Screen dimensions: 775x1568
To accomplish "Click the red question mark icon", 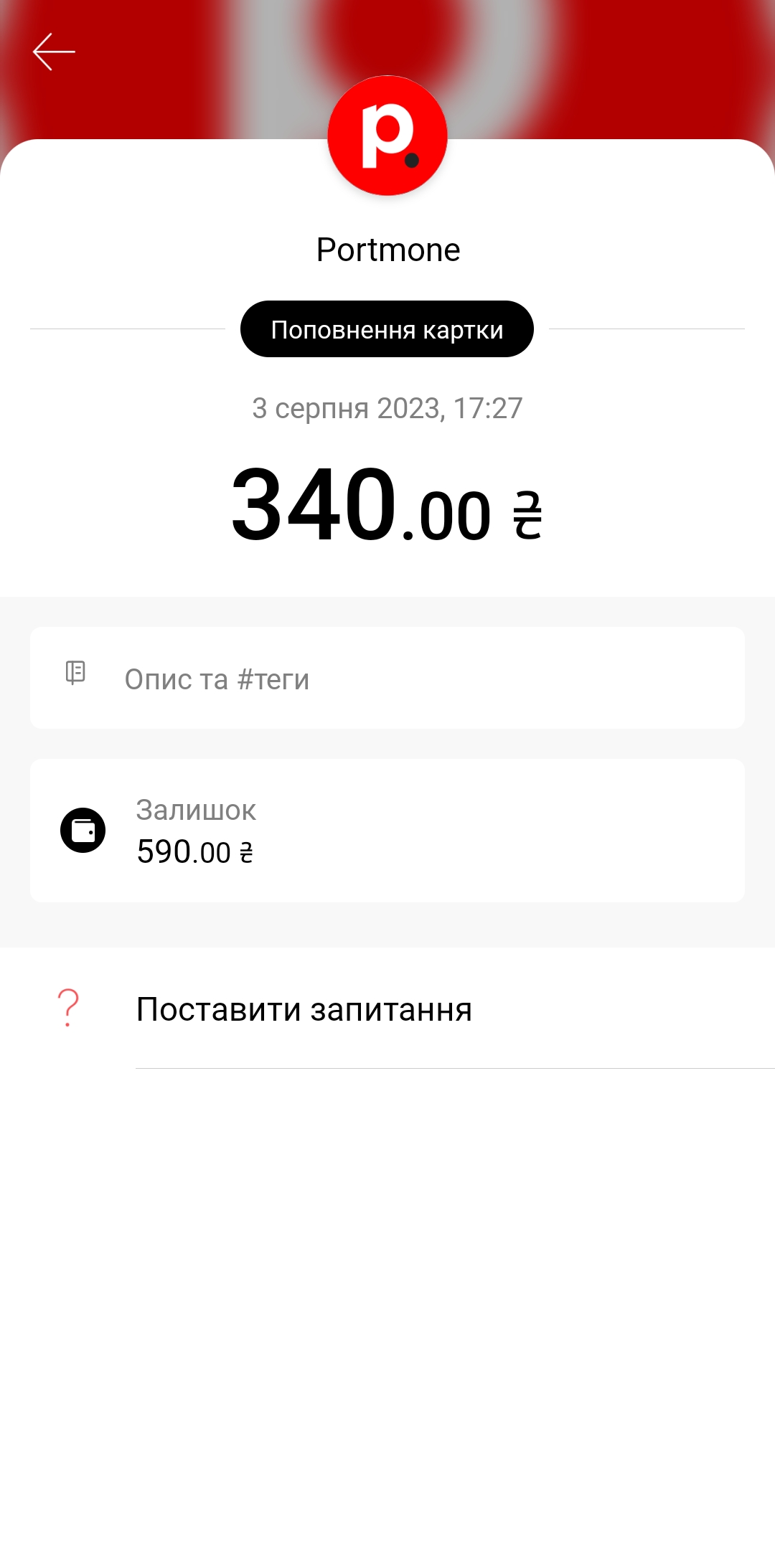I will 68,1007.
